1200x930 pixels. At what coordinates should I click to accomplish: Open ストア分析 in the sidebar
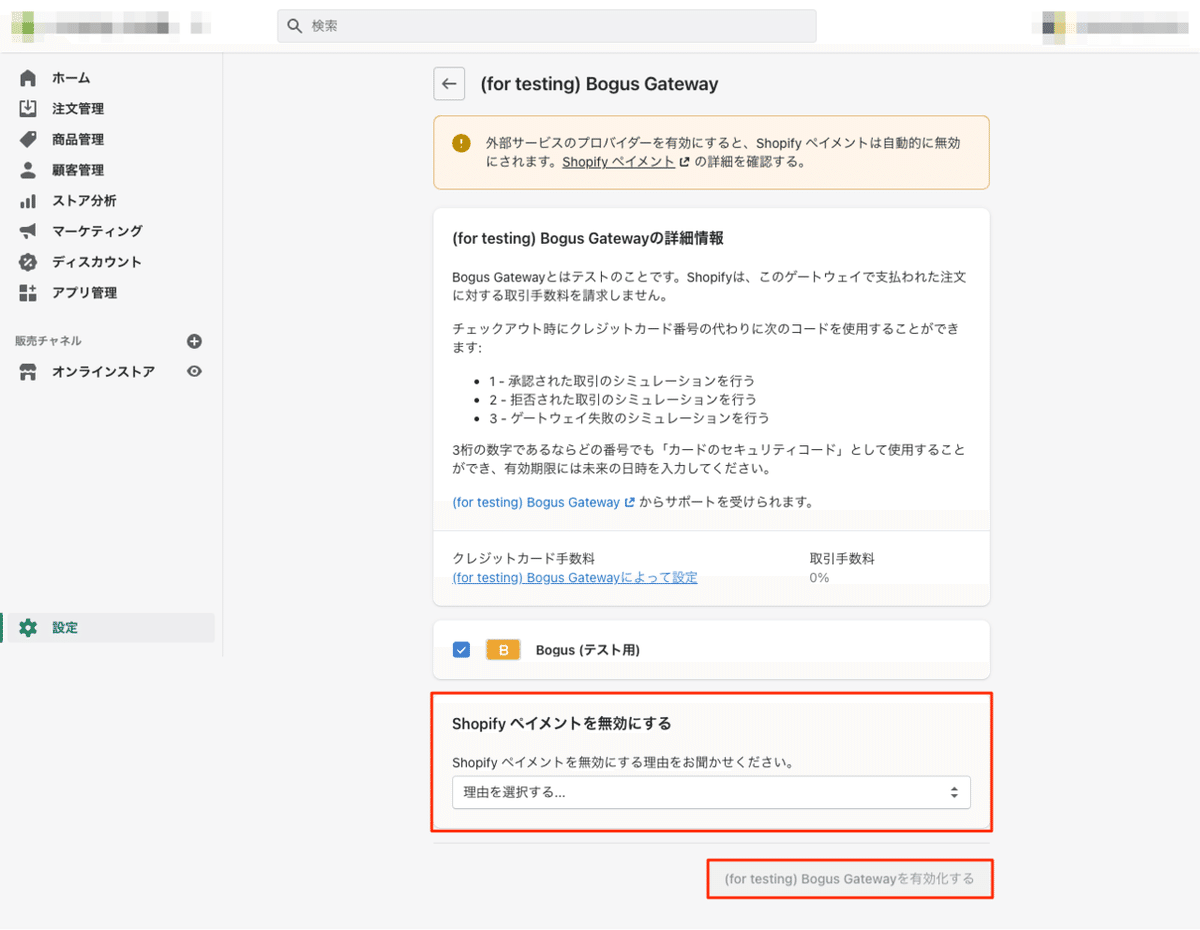point(84,201)
